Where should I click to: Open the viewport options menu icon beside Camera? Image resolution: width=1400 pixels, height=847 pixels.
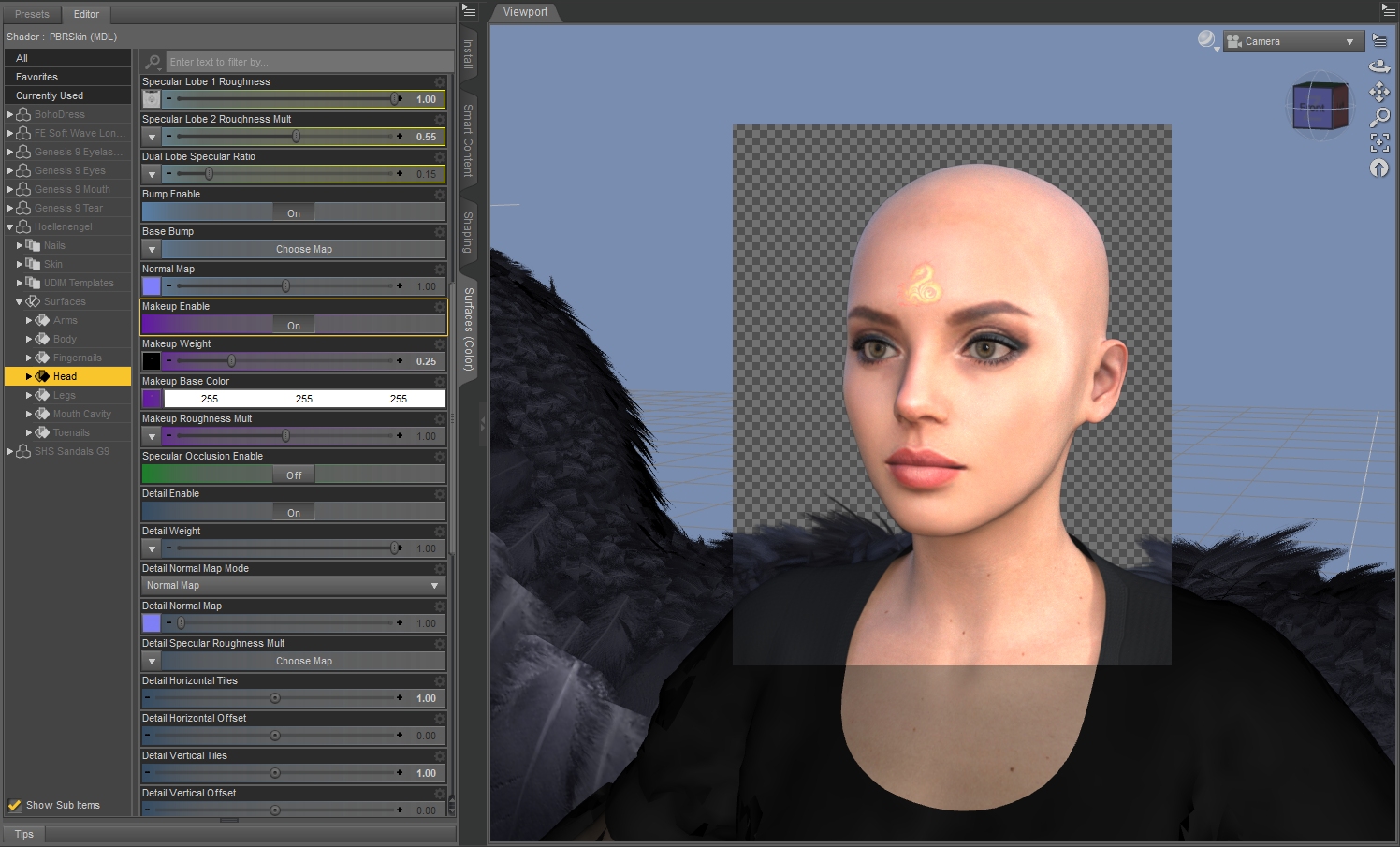point(1379,40)
